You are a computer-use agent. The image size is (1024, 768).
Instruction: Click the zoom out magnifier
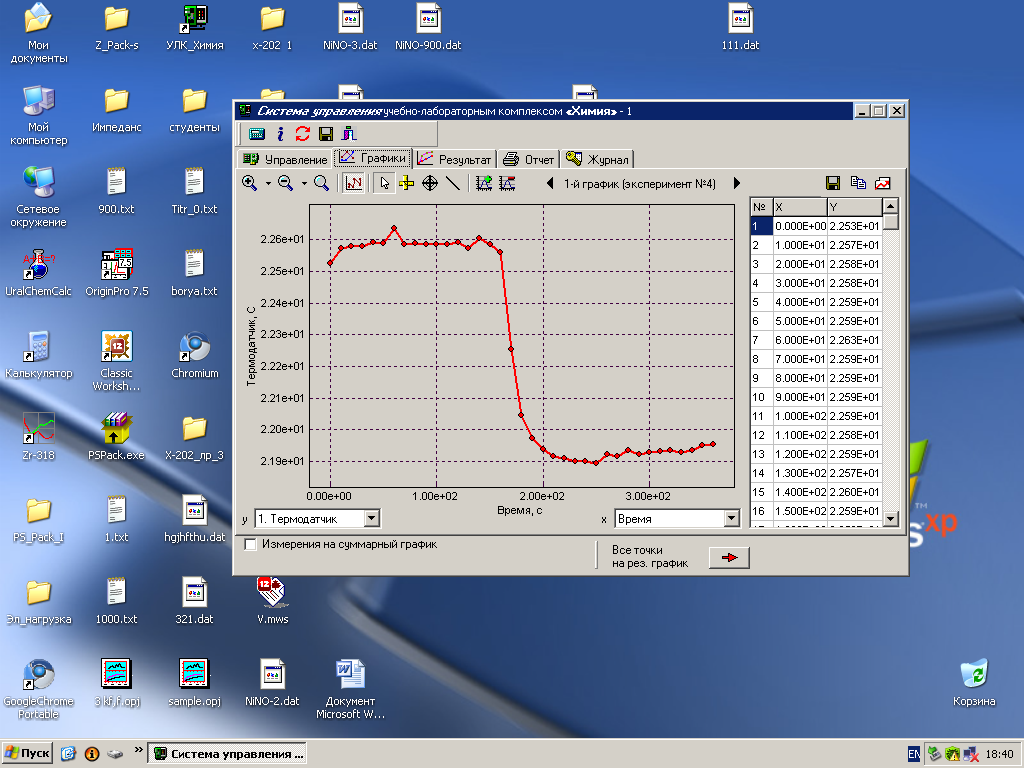285,184
